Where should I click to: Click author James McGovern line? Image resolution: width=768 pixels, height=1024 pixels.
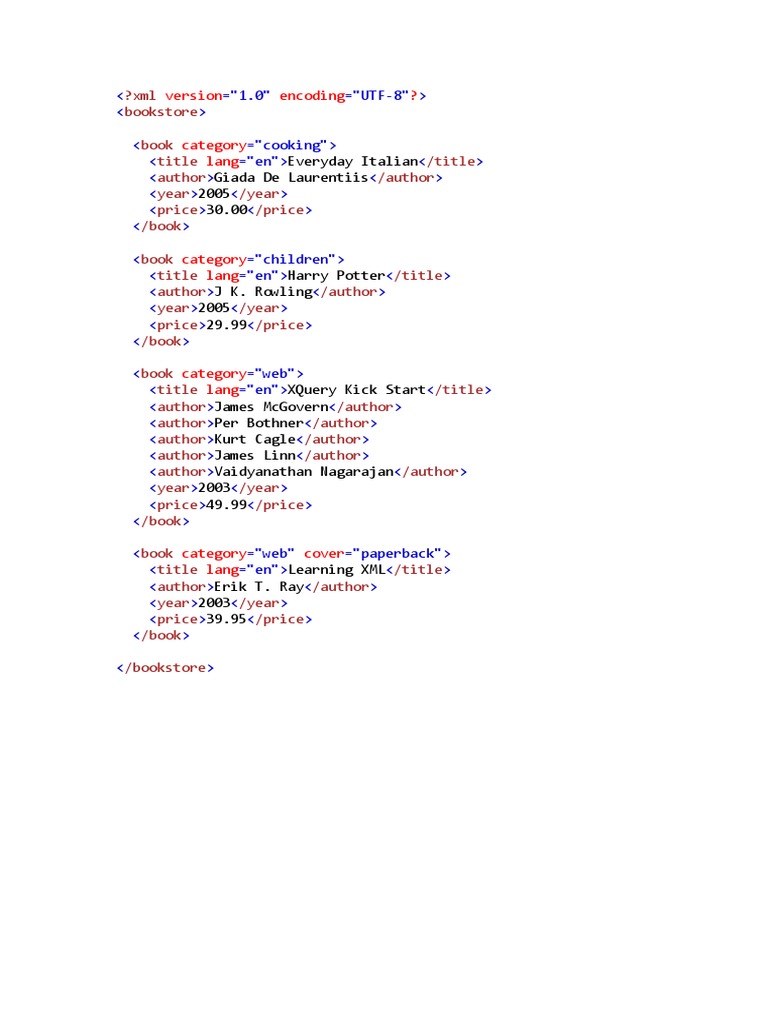(x=276, y=406)
